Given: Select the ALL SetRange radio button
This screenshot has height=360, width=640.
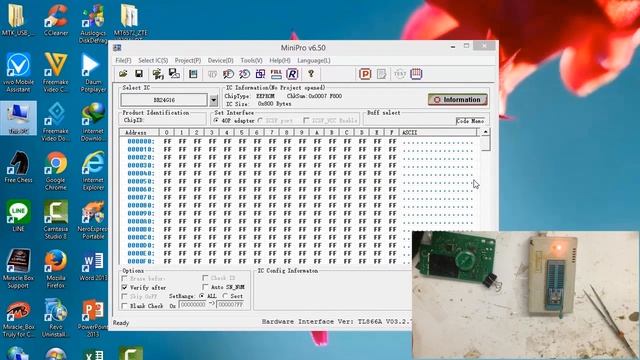Looking at the screenshot, I should click(202, 296).
